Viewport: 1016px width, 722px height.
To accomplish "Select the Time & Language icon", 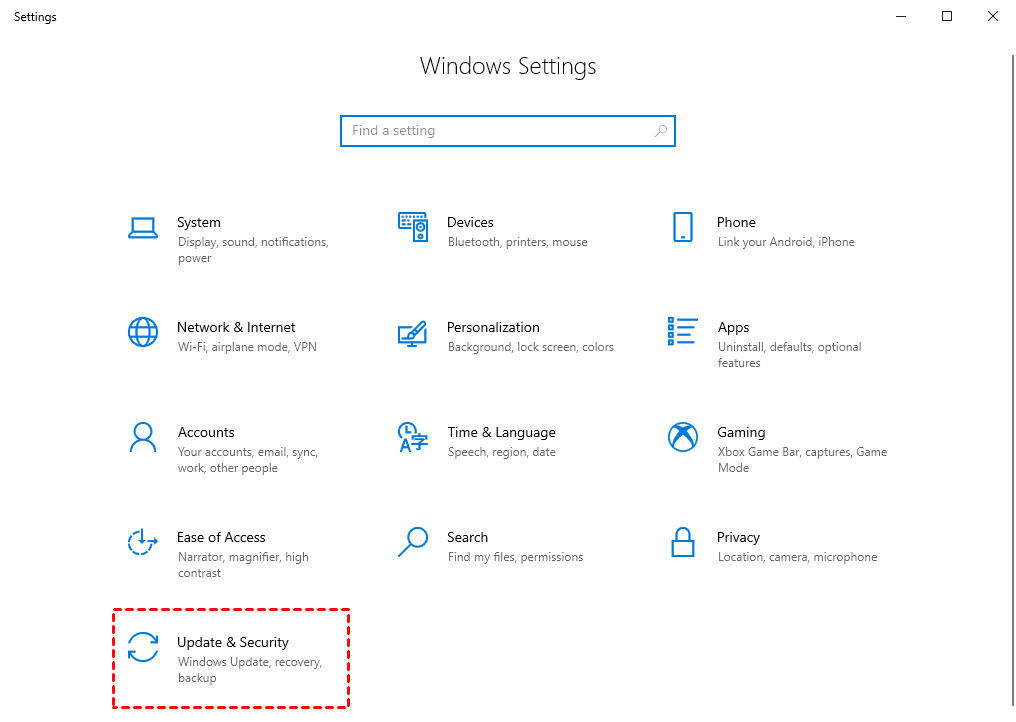I will (412, 437).
